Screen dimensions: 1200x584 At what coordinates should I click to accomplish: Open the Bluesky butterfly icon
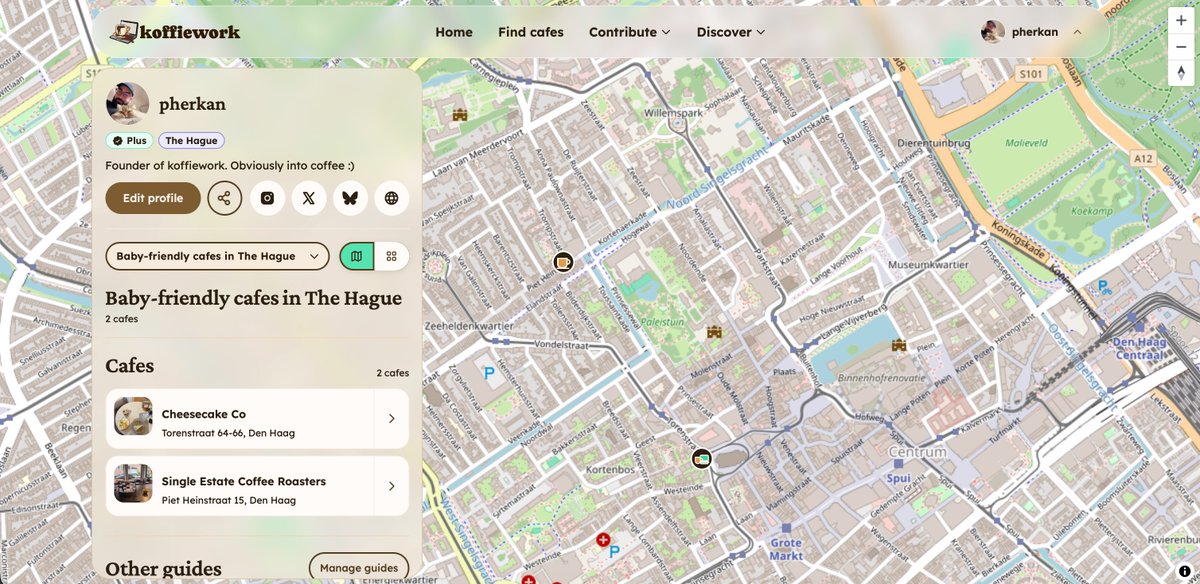(x=350, y=198)
